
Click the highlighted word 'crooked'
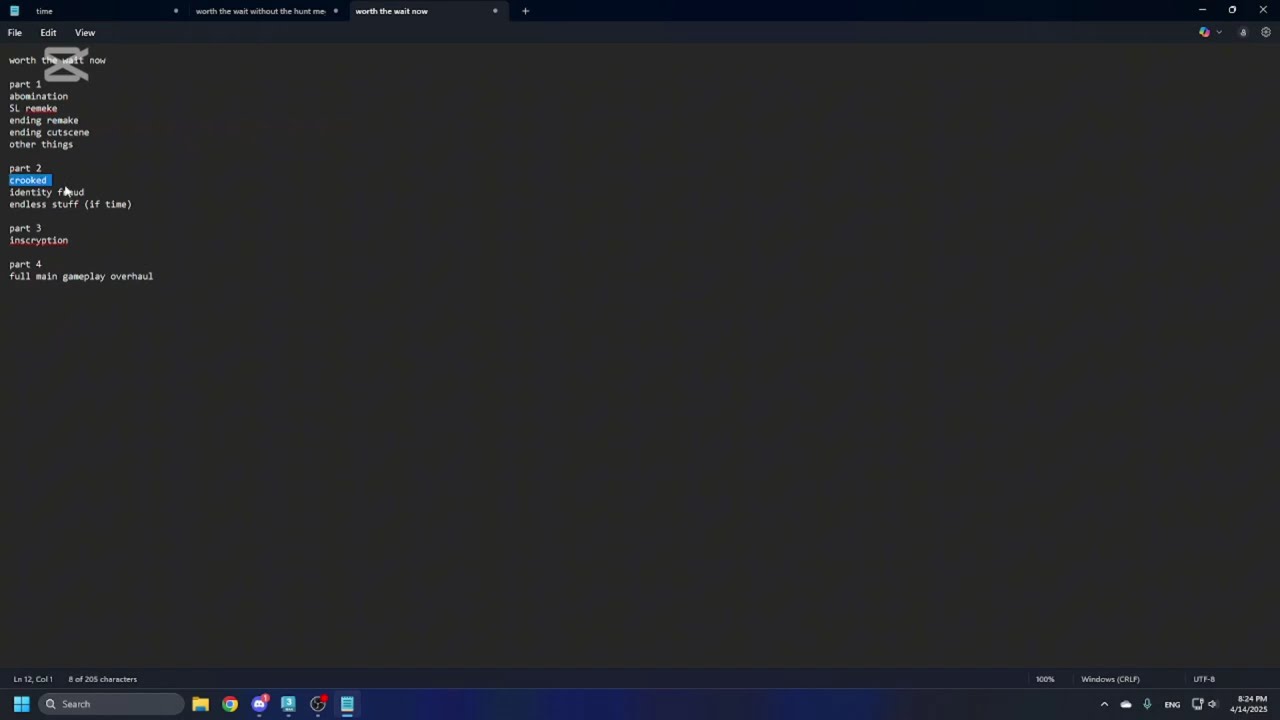28,180
